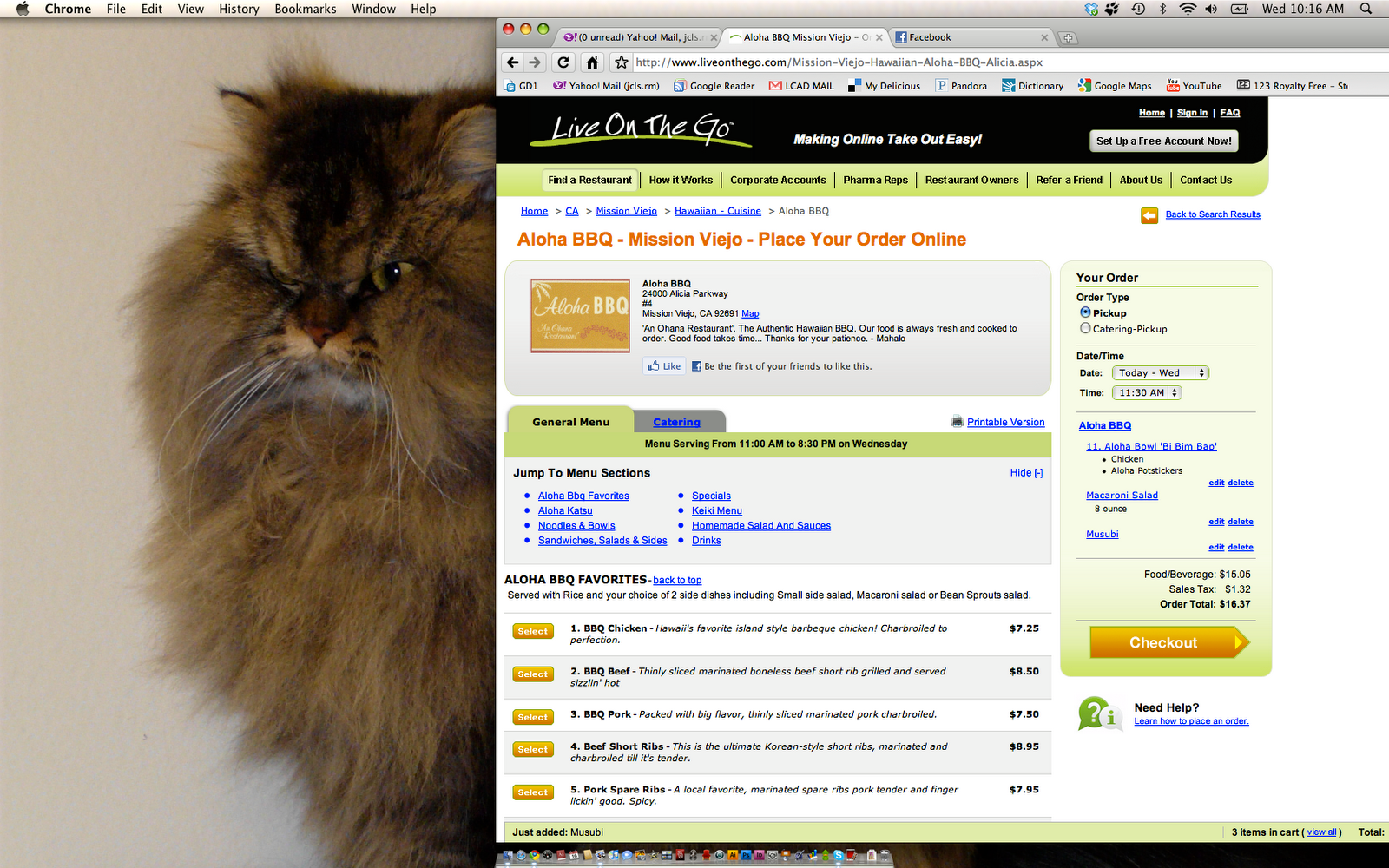
Task: Click the printer icon for printable version
Action: point(957,422)
